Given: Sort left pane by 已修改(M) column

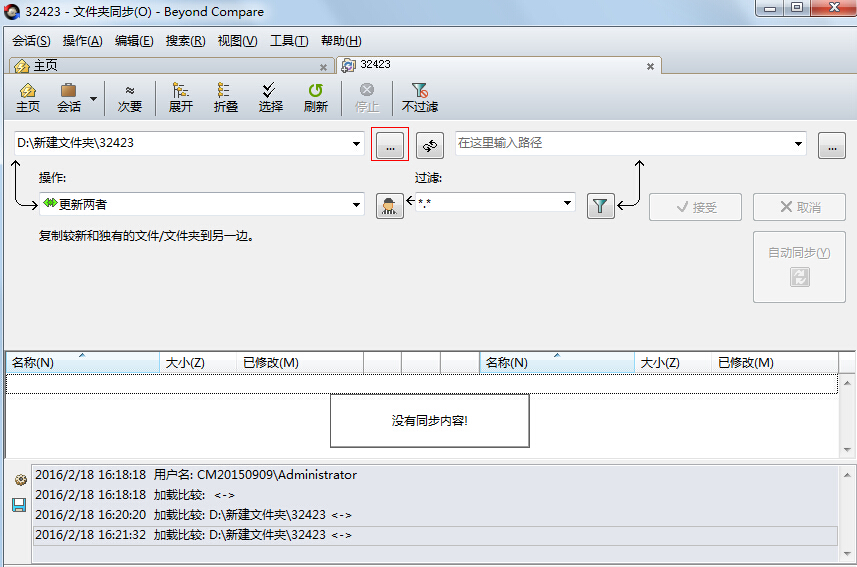Looking at the screenshot, I should (300, 363).
